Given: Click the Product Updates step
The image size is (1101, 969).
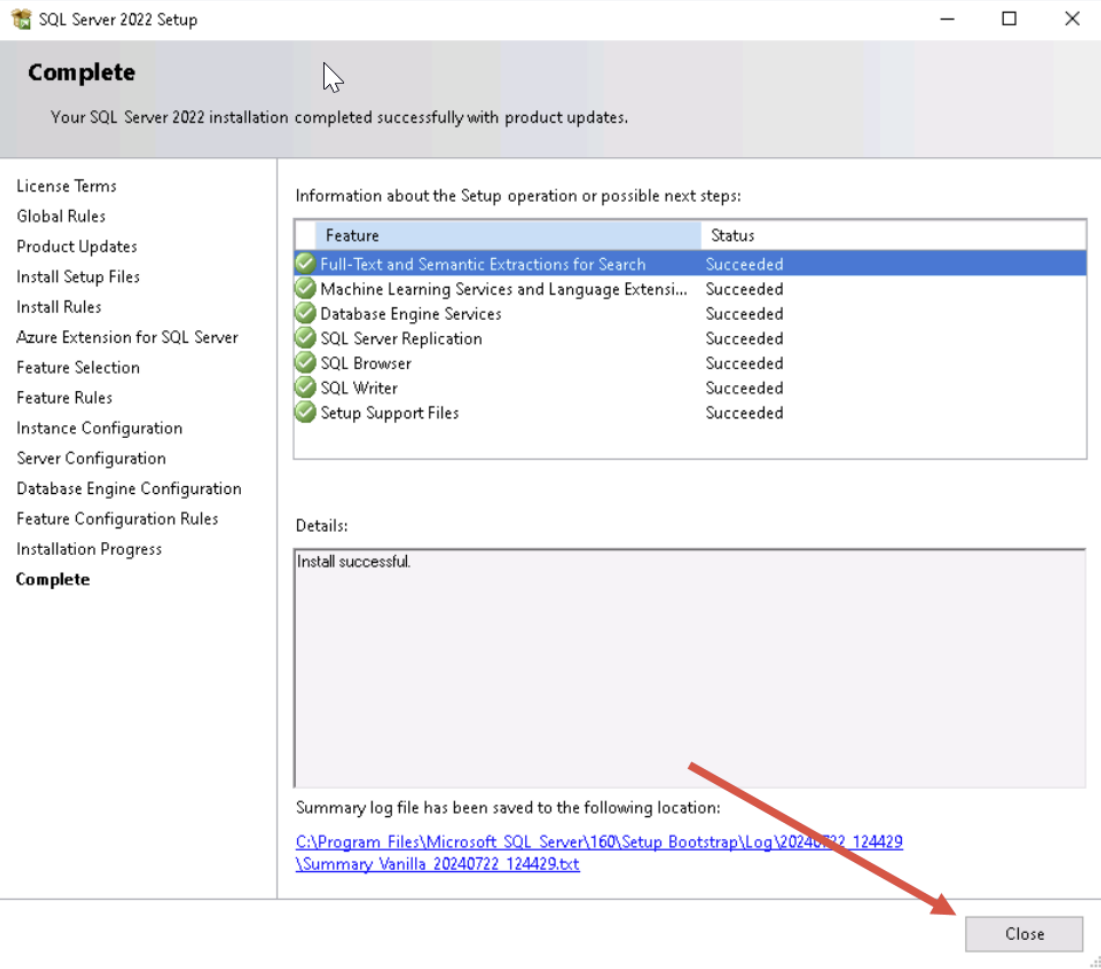Looking at the screenshot, I should coord(77,246).
